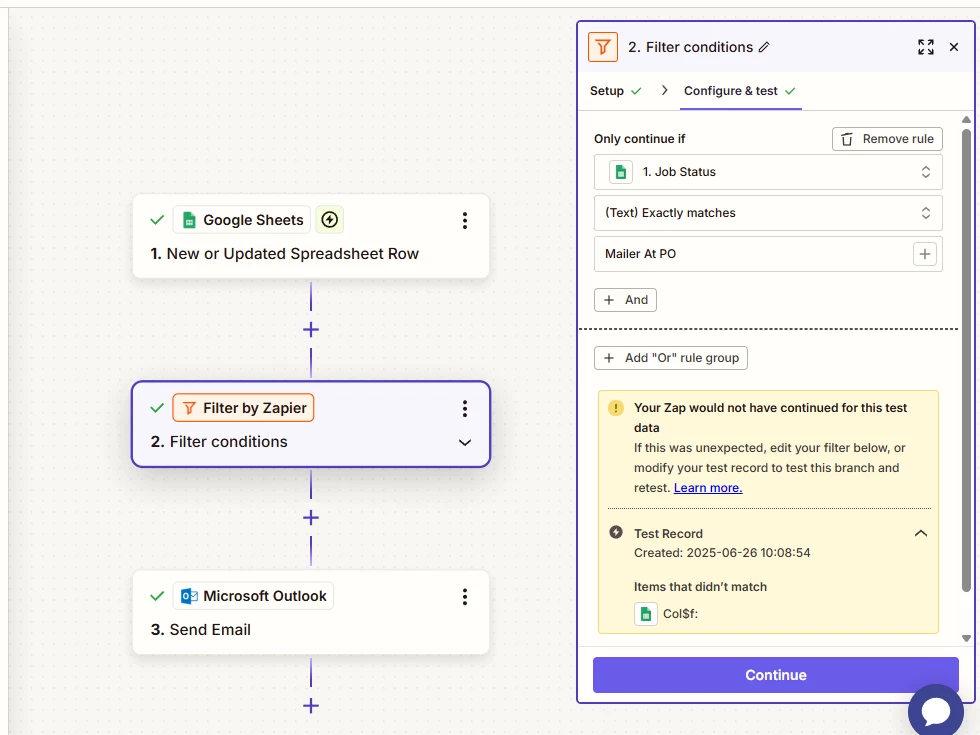The image size is (980, 735).
Task: Click the orange filter icon in panel header
Action: coord(602,47)
